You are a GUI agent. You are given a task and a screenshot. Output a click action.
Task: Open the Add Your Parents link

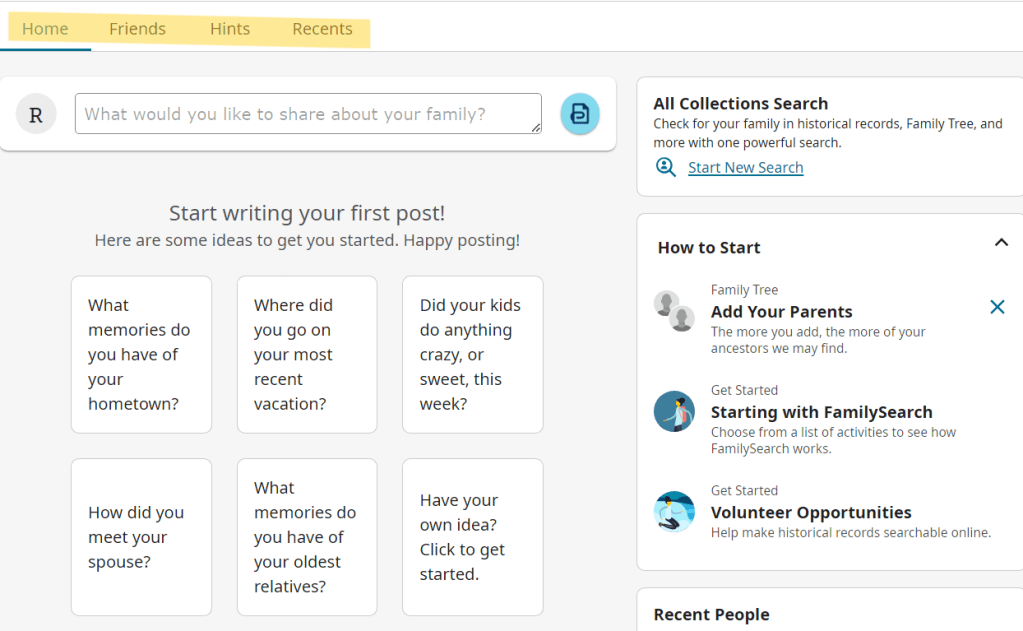coord(781,312)
